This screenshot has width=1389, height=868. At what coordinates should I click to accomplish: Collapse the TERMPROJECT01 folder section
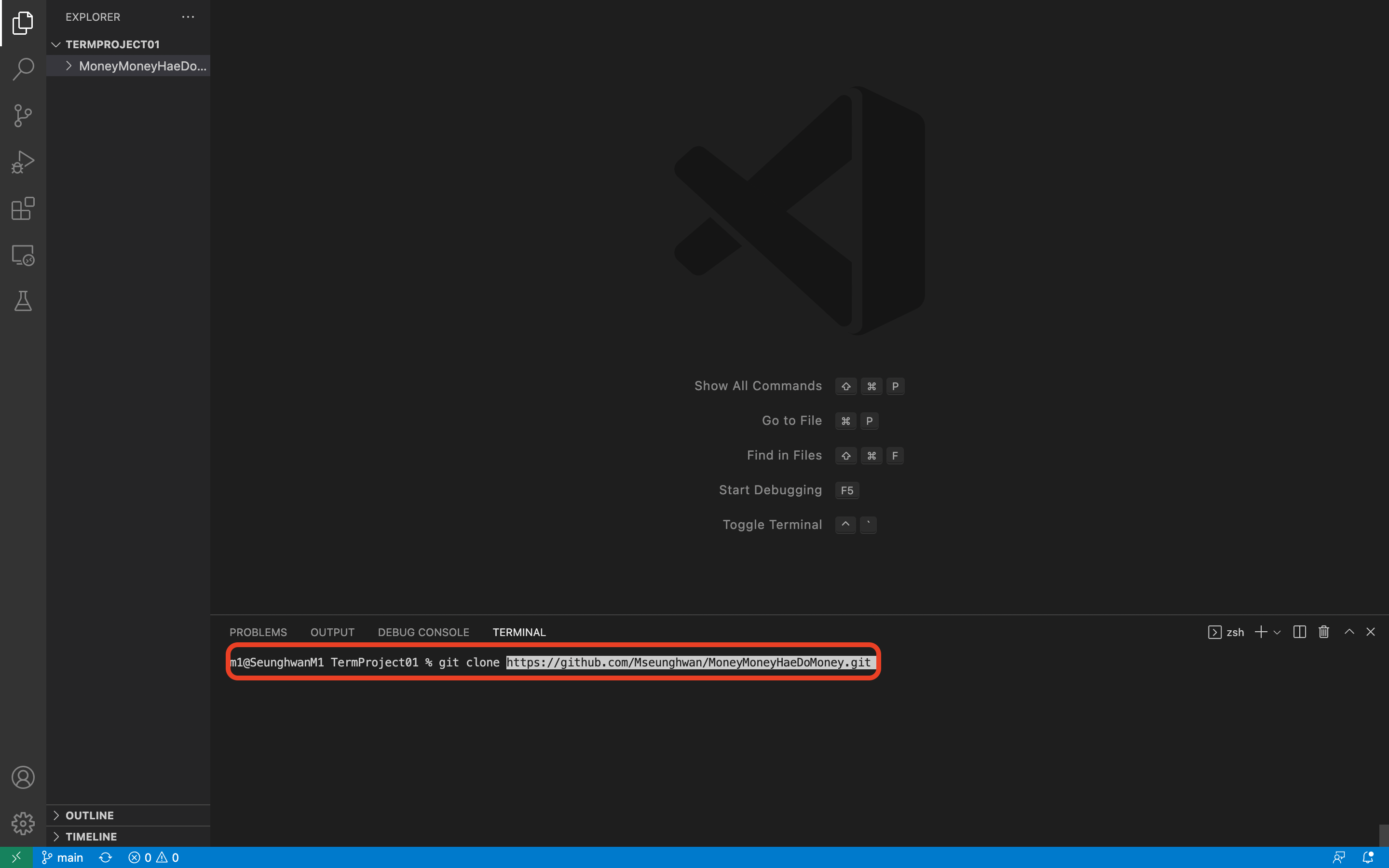click(x=129, y=44)
